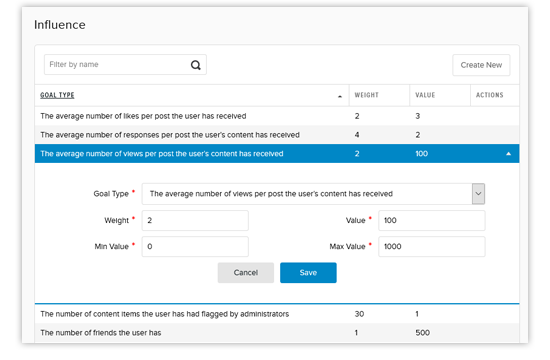
Task: Click the Create New button
Action: tap(481, 65)
